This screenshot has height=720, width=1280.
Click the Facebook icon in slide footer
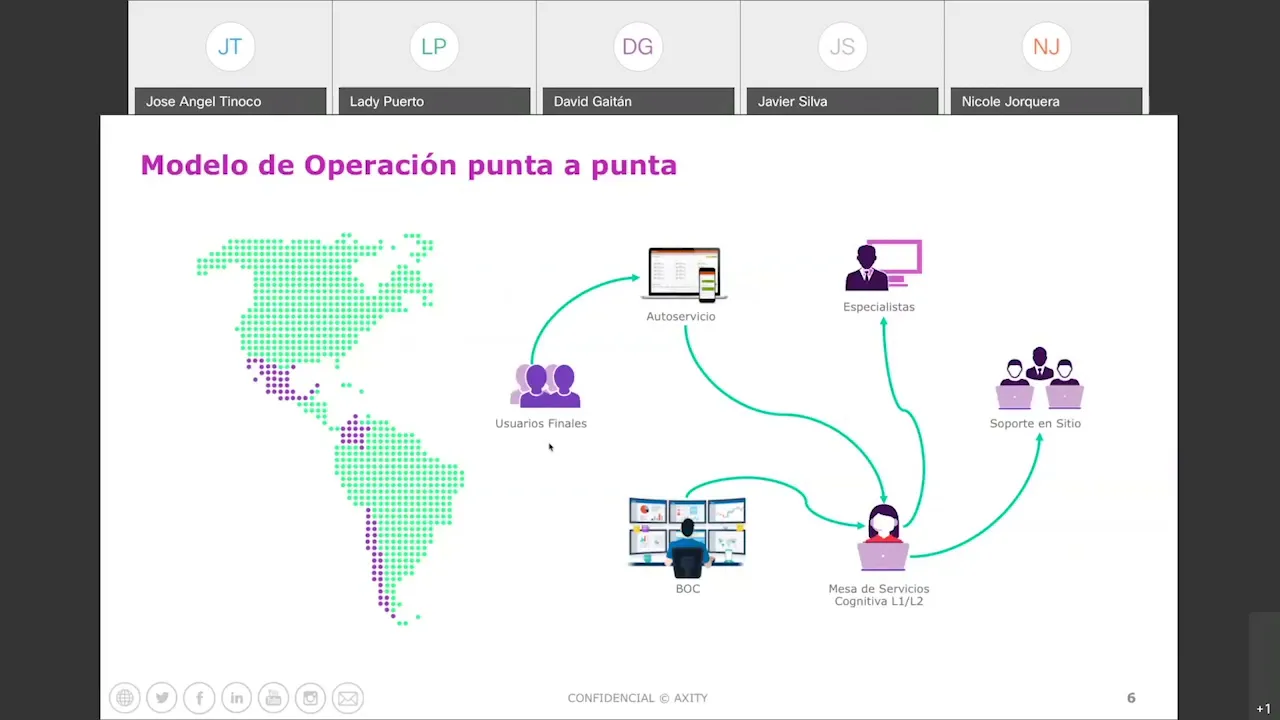click(199, 698)
